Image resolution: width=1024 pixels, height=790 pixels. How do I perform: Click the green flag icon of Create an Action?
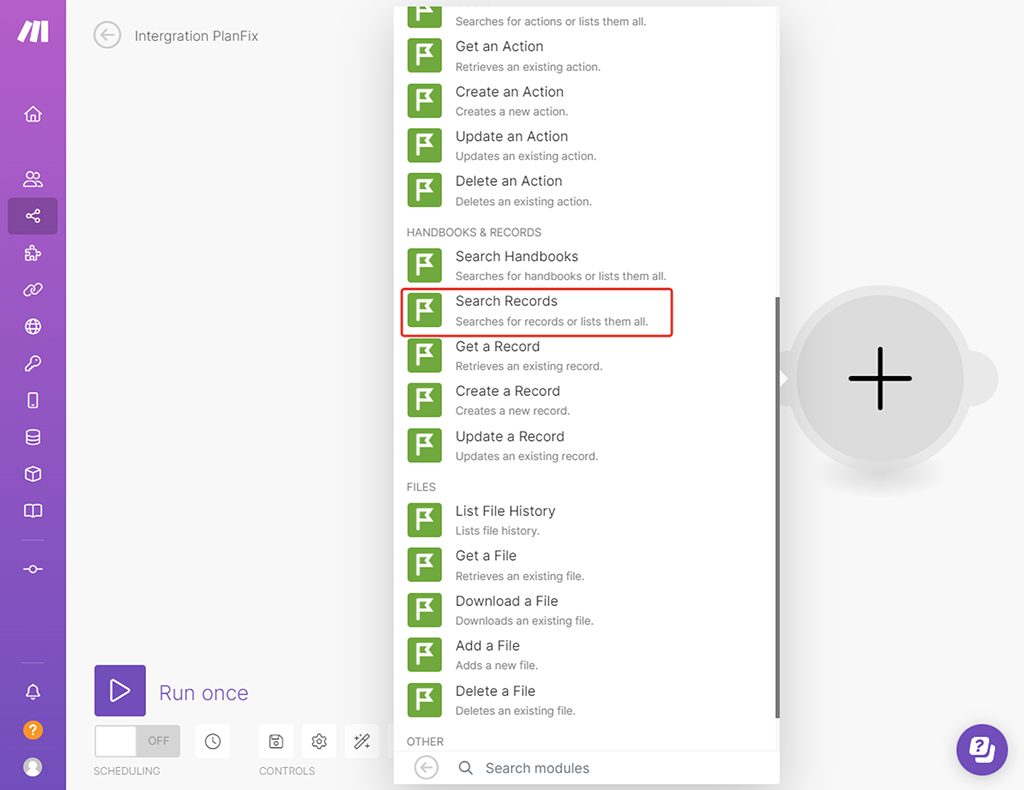point(424,101)
